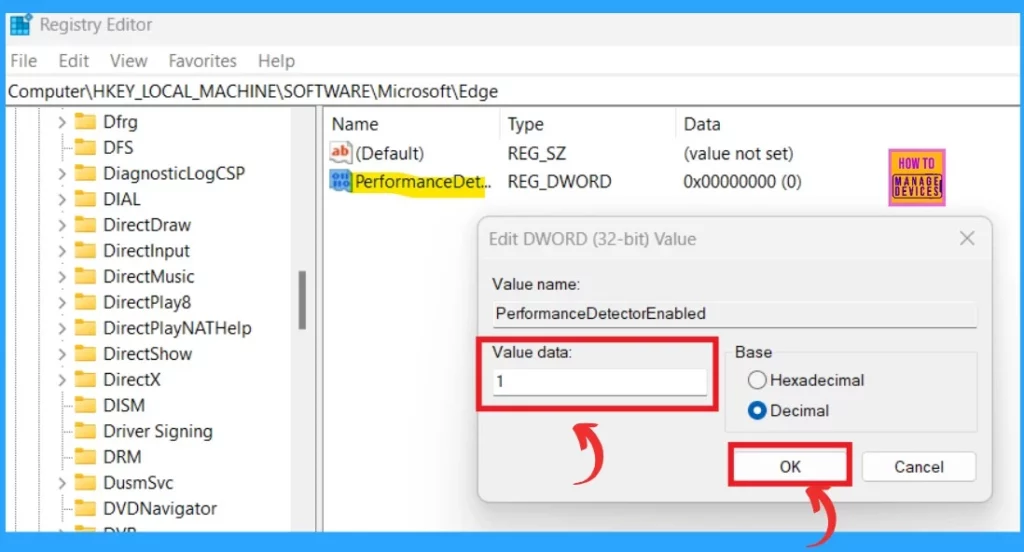Viewport: 1024px width, 552px height.
Task: Open the View menu
Action: click(128, 61)
